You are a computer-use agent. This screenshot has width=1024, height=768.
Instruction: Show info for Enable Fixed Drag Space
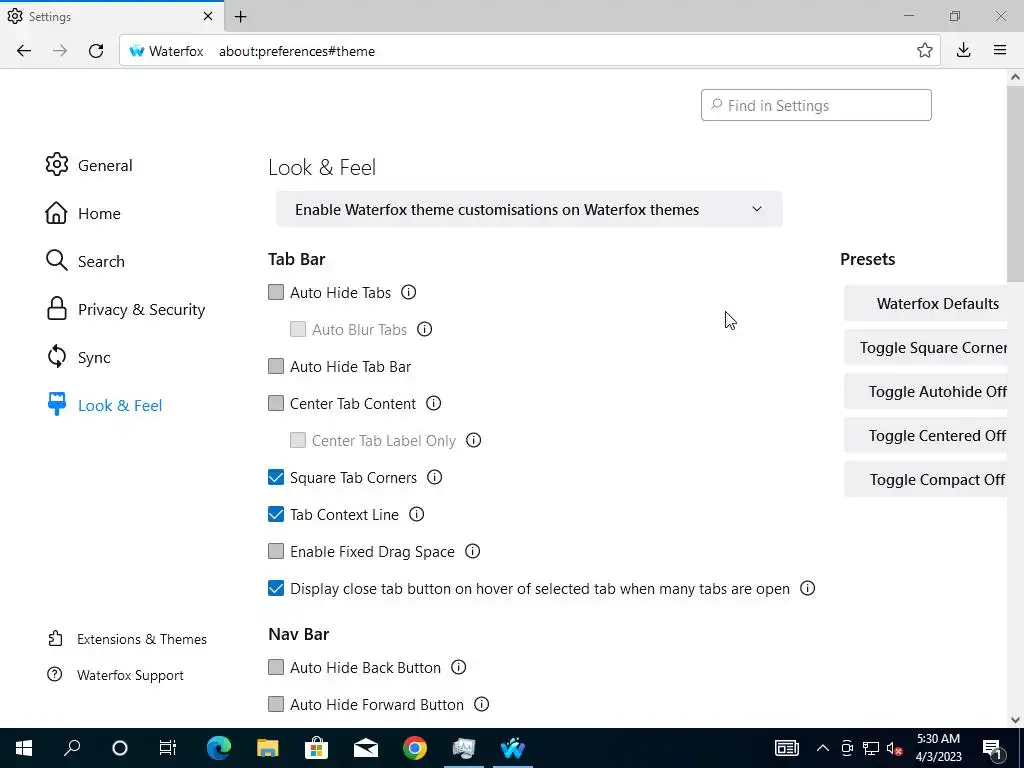click(x=472, y=551)
